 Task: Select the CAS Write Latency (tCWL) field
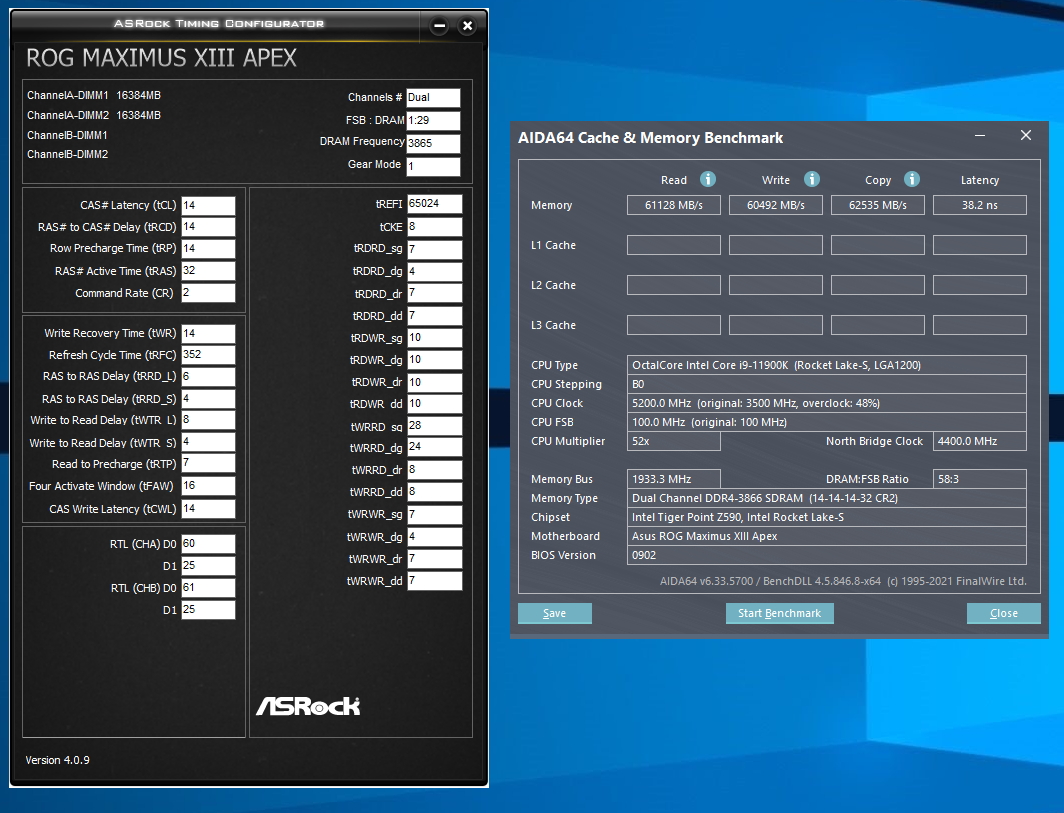click(208, 509)
